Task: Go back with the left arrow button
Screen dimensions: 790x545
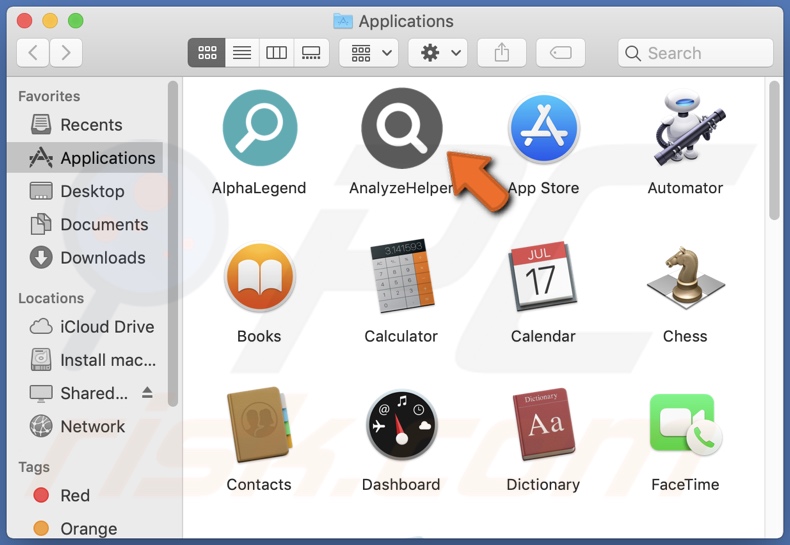Action: coord(33,52)
